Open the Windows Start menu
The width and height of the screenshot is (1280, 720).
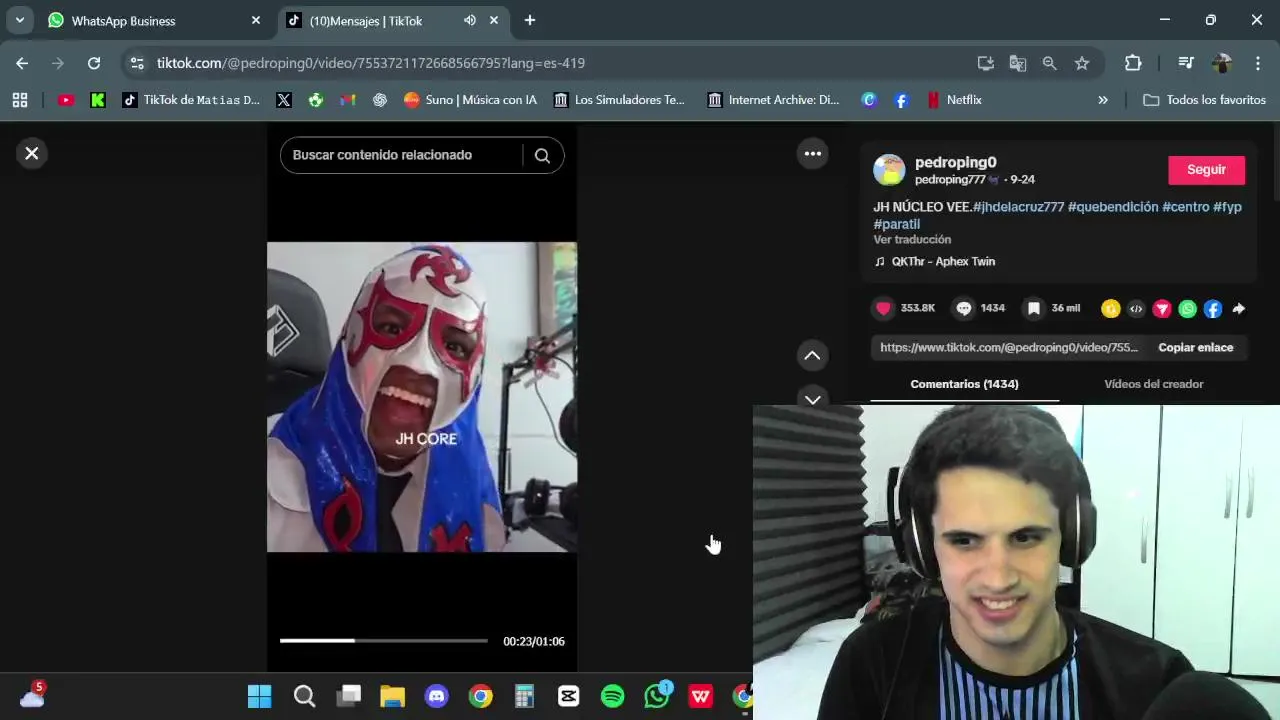(259, 696)
